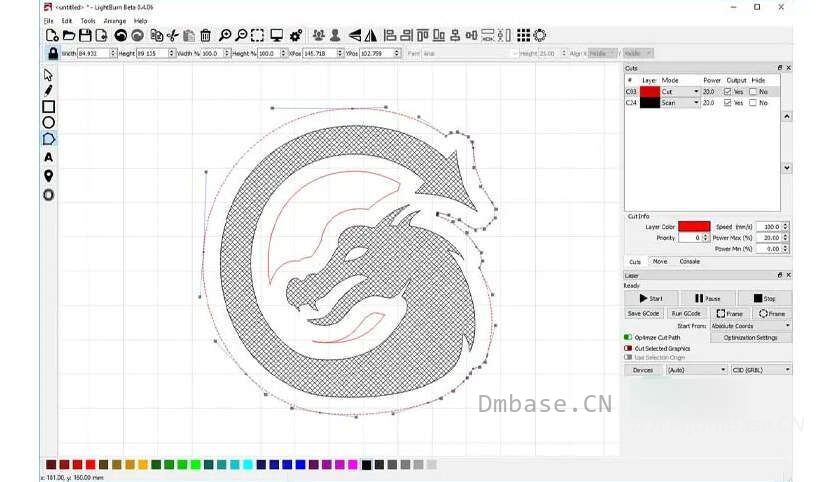The image size is (833, 482).
Task: Open settings with the gears icon
Action: [296, 36]
